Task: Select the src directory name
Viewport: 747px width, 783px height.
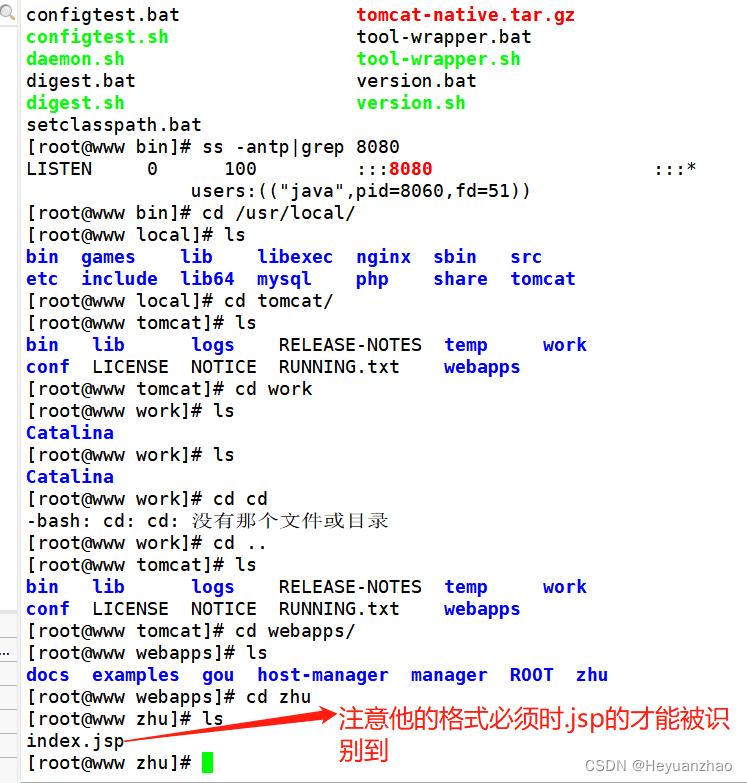Action: 526,257
